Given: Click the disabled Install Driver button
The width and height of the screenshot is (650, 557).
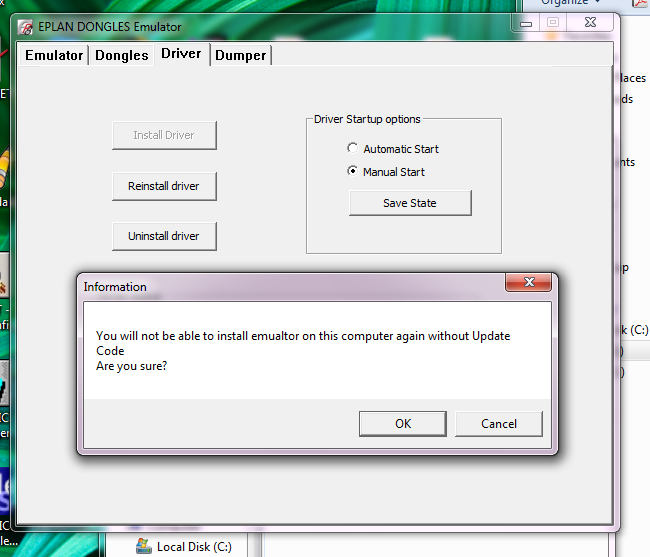Looking at the screenshot, I should coord(164,135).
